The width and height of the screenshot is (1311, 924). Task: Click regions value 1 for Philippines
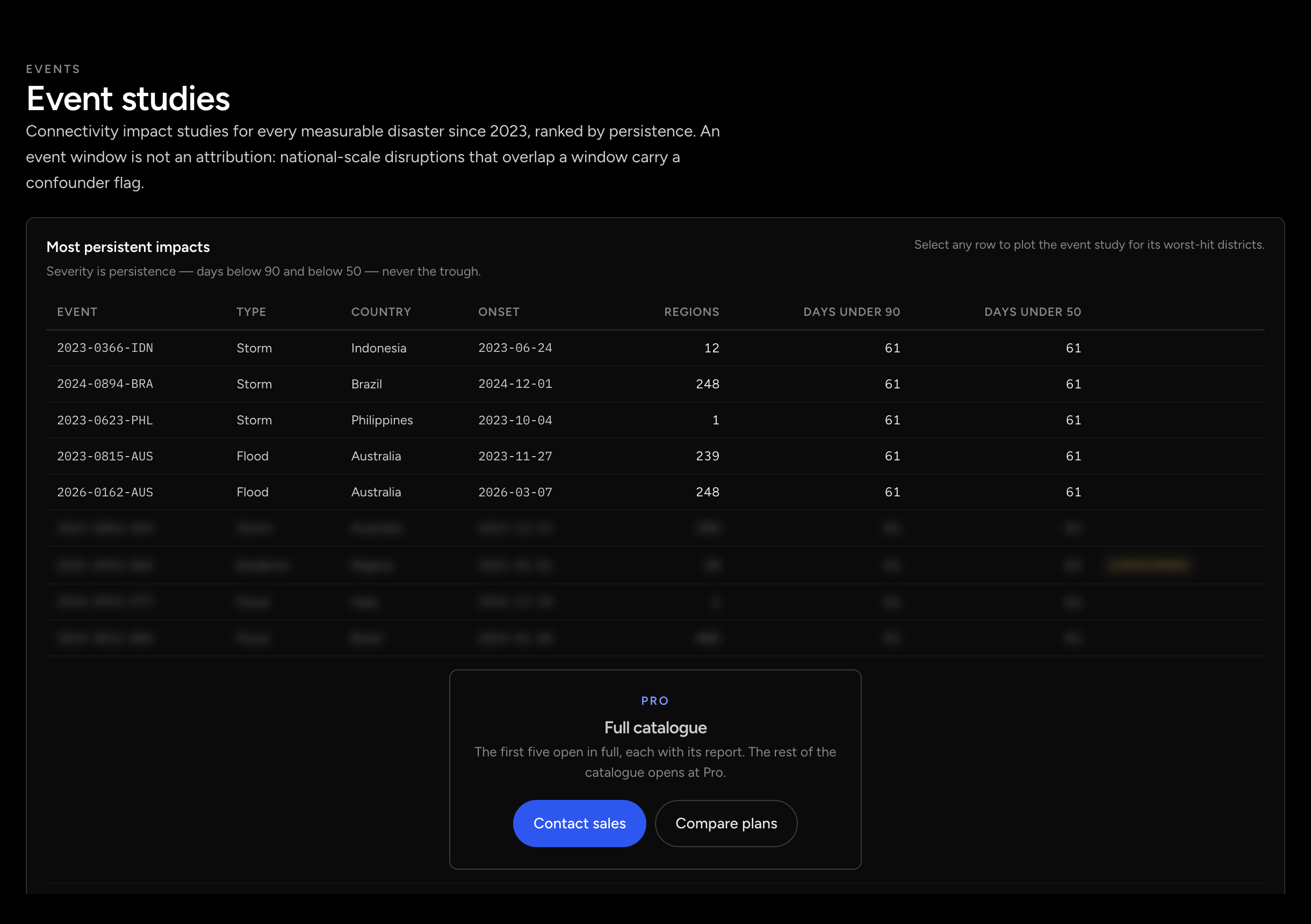(716, 420)
